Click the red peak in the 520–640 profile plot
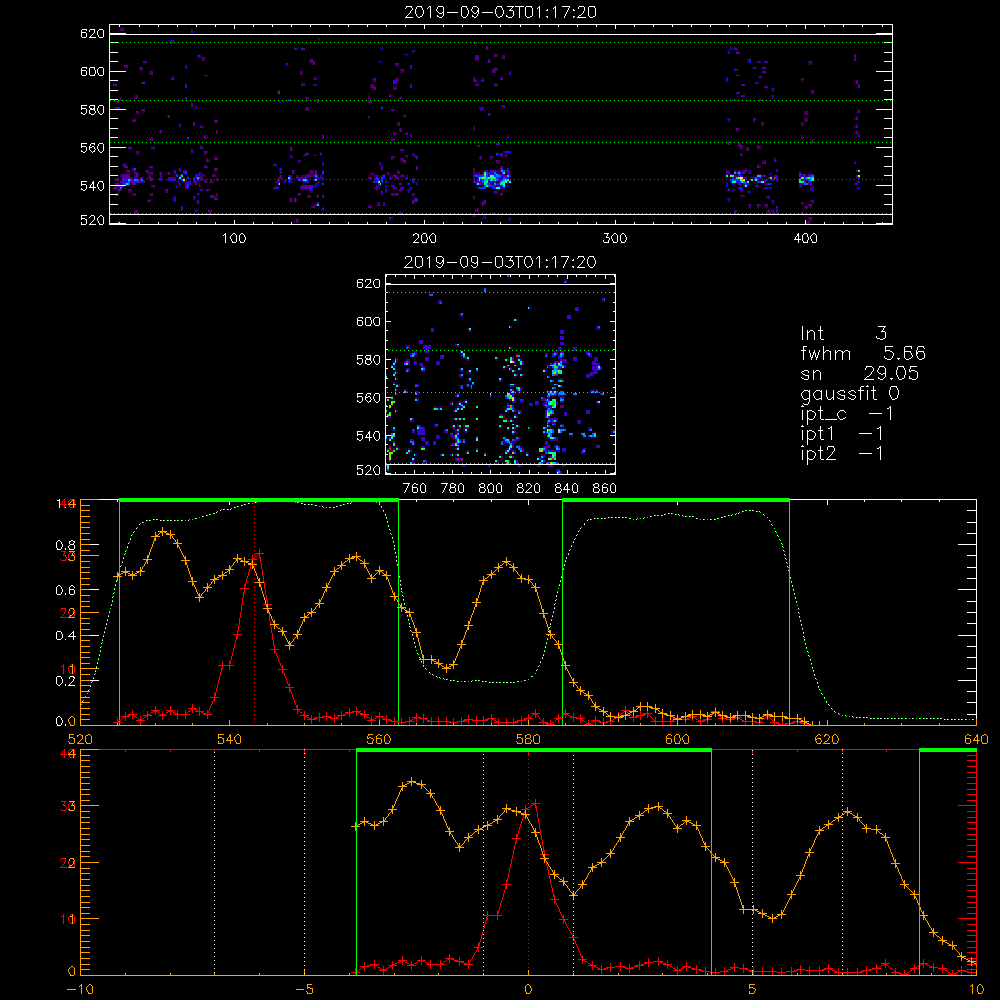The height and width of the screenshot is (1000, 1000). pyautogui.click(x=258, y=554)
